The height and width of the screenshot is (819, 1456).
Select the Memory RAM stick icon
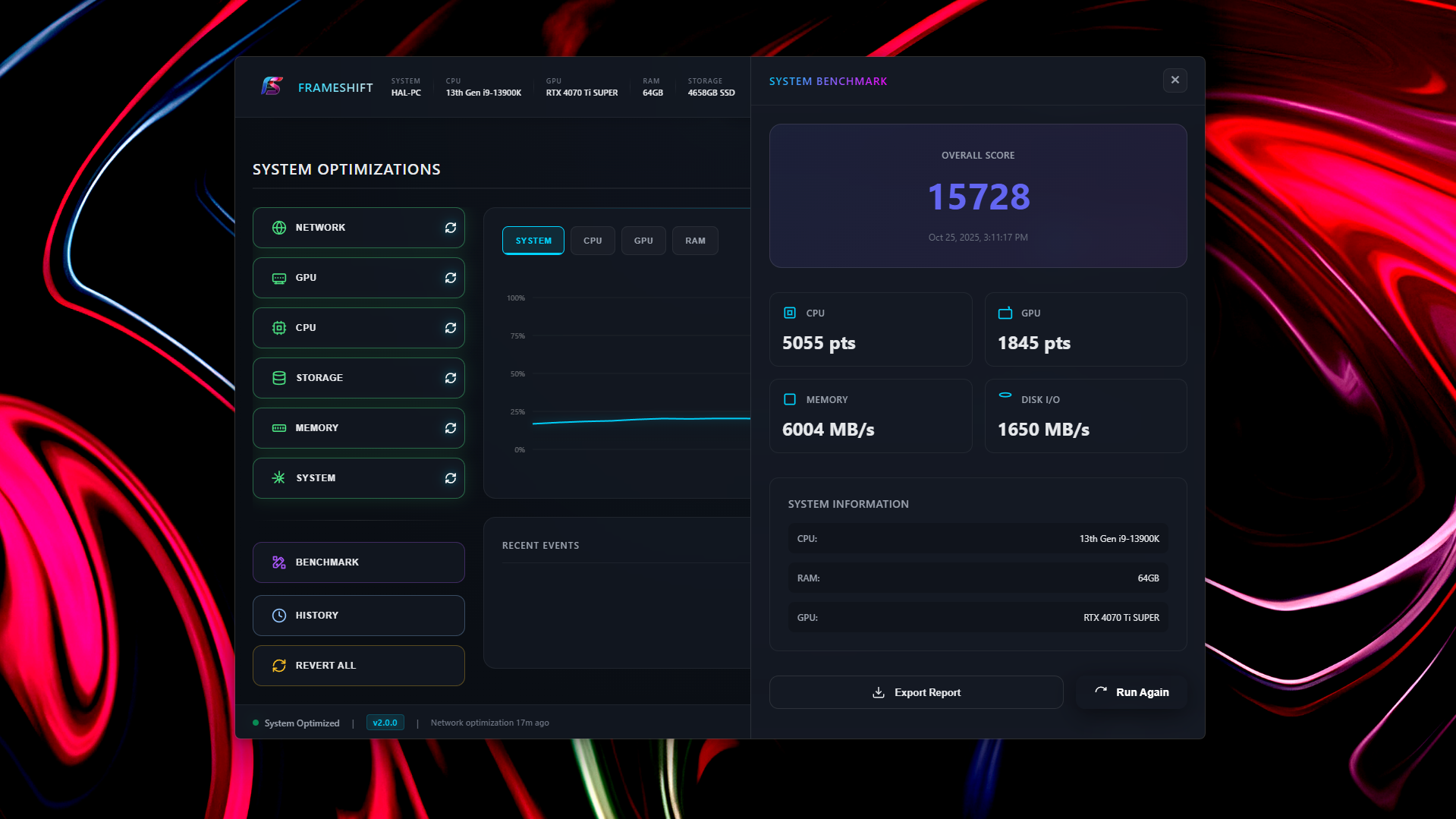point(278,427)
